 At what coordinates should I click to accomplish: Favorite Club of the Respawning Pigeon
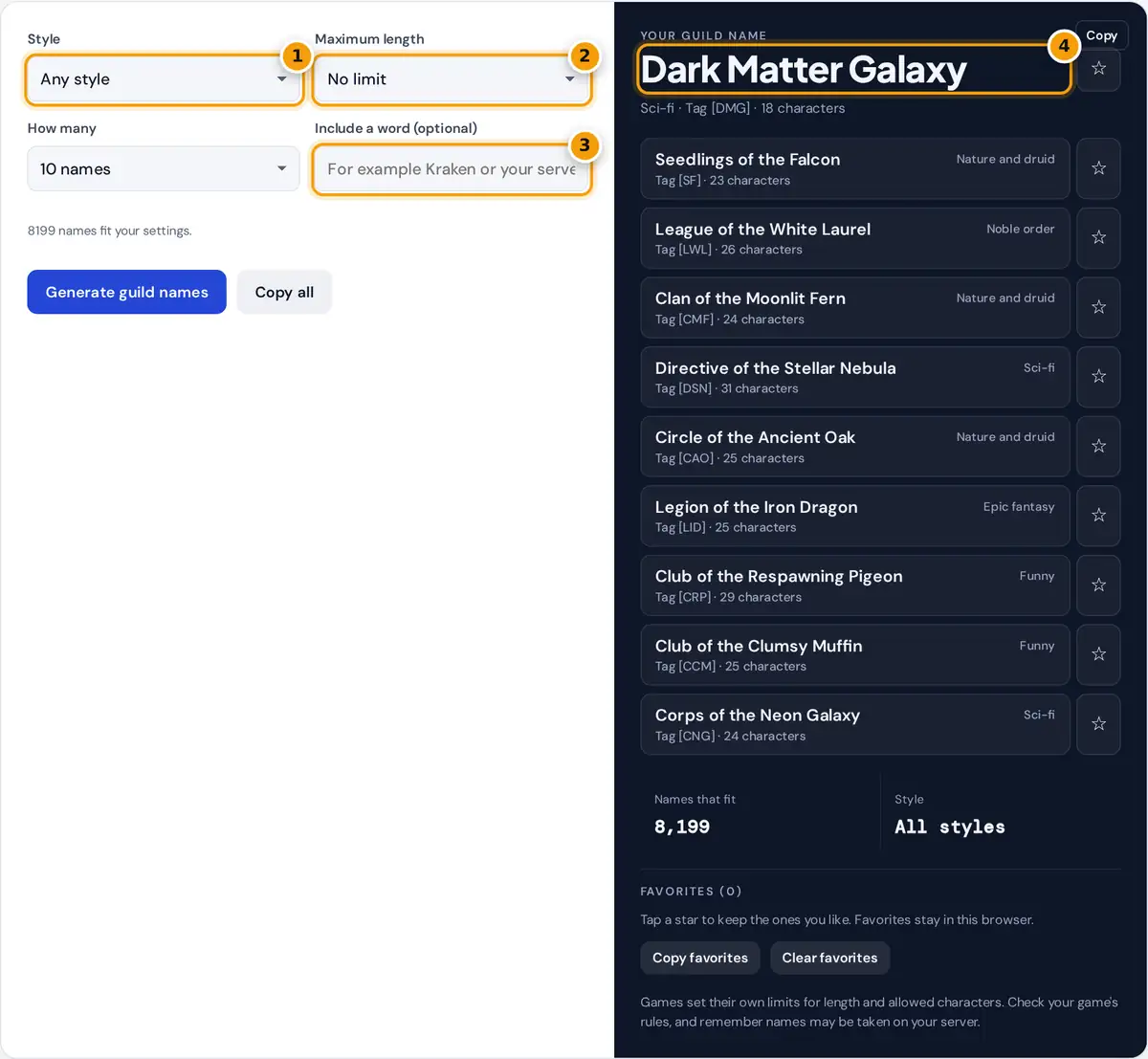click(x=1098, y=585)
